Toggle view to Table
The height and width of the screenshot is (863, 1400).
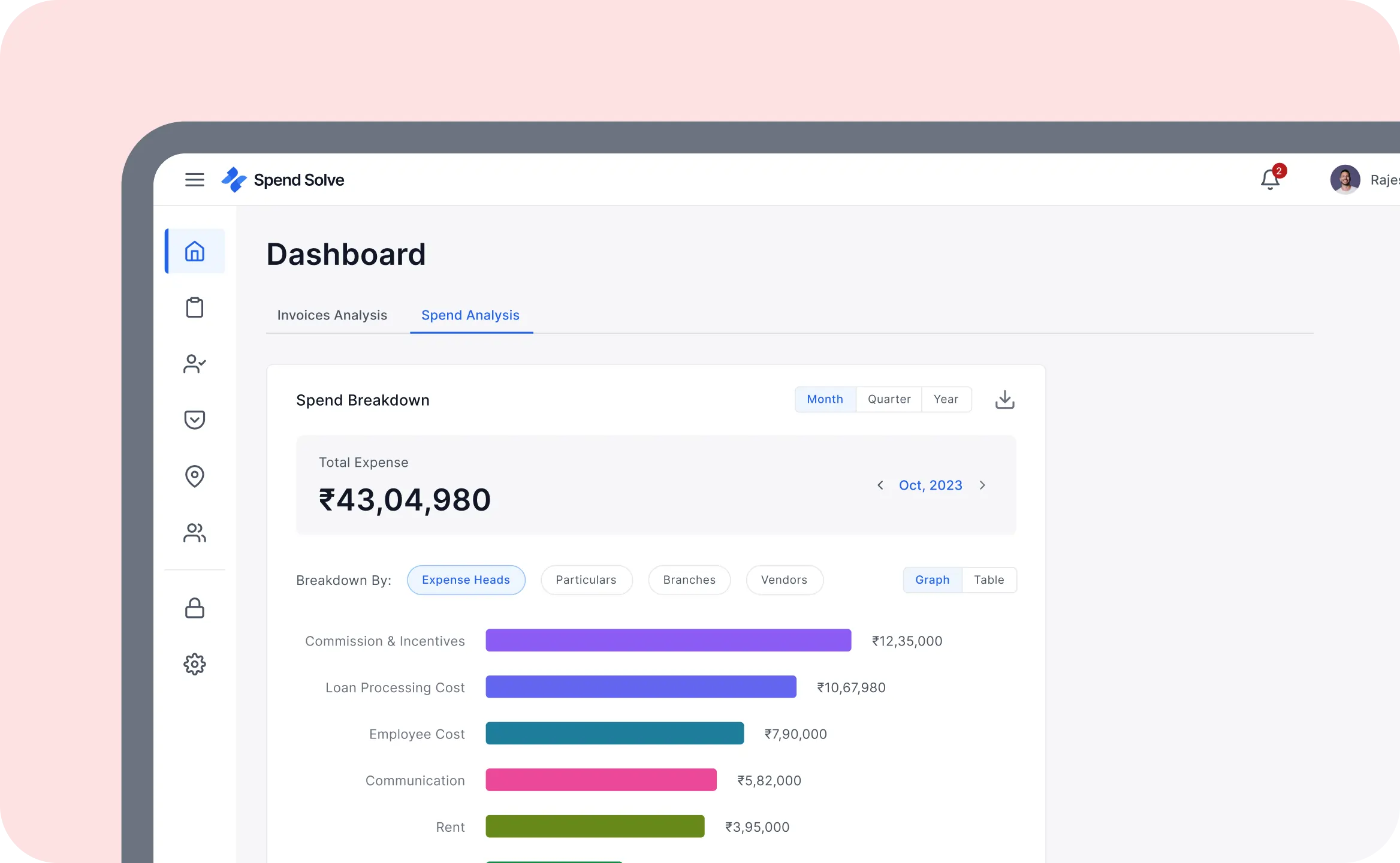point(989,580)
